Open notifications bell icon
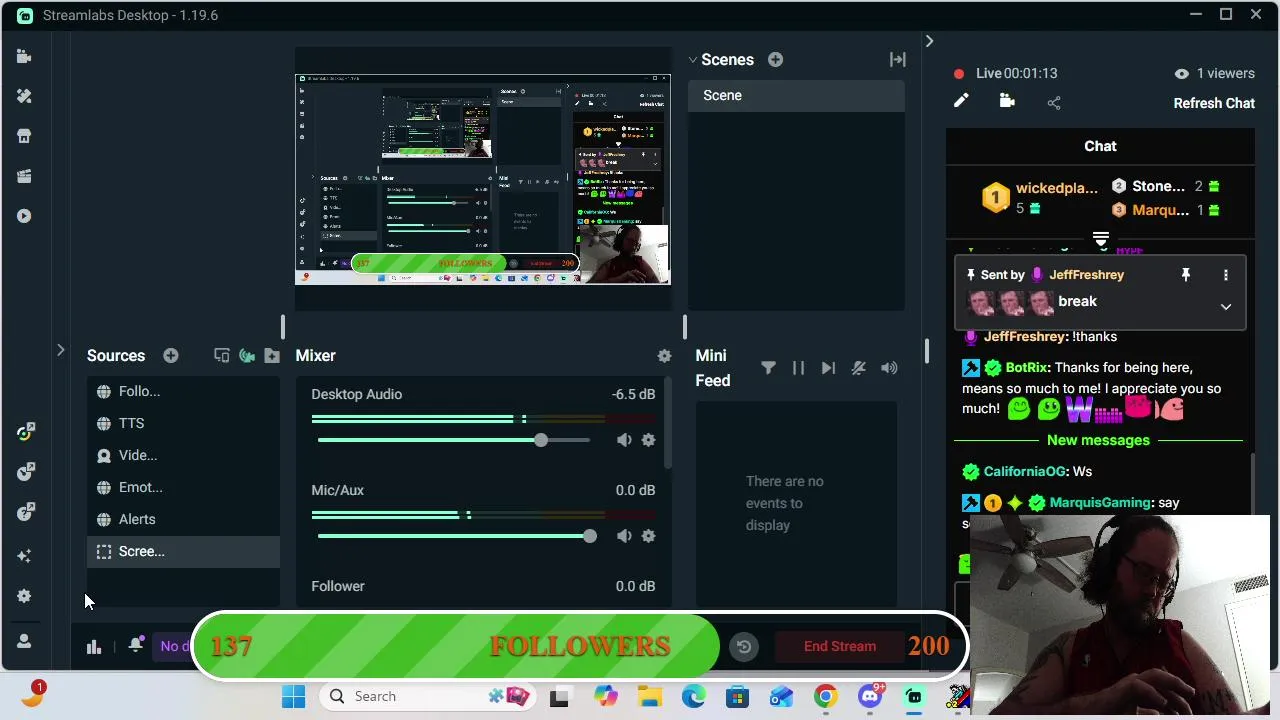The height and width of the screenshot is (720, 1280). (x=136, y=646)
